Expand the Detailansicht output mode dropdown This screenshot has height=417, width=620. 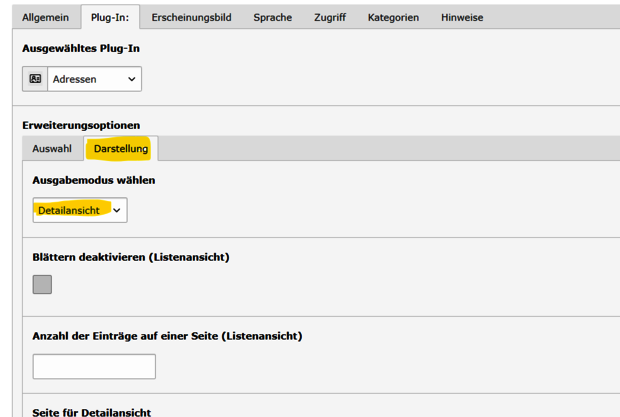pyautogui.click(x=80, y=210)
